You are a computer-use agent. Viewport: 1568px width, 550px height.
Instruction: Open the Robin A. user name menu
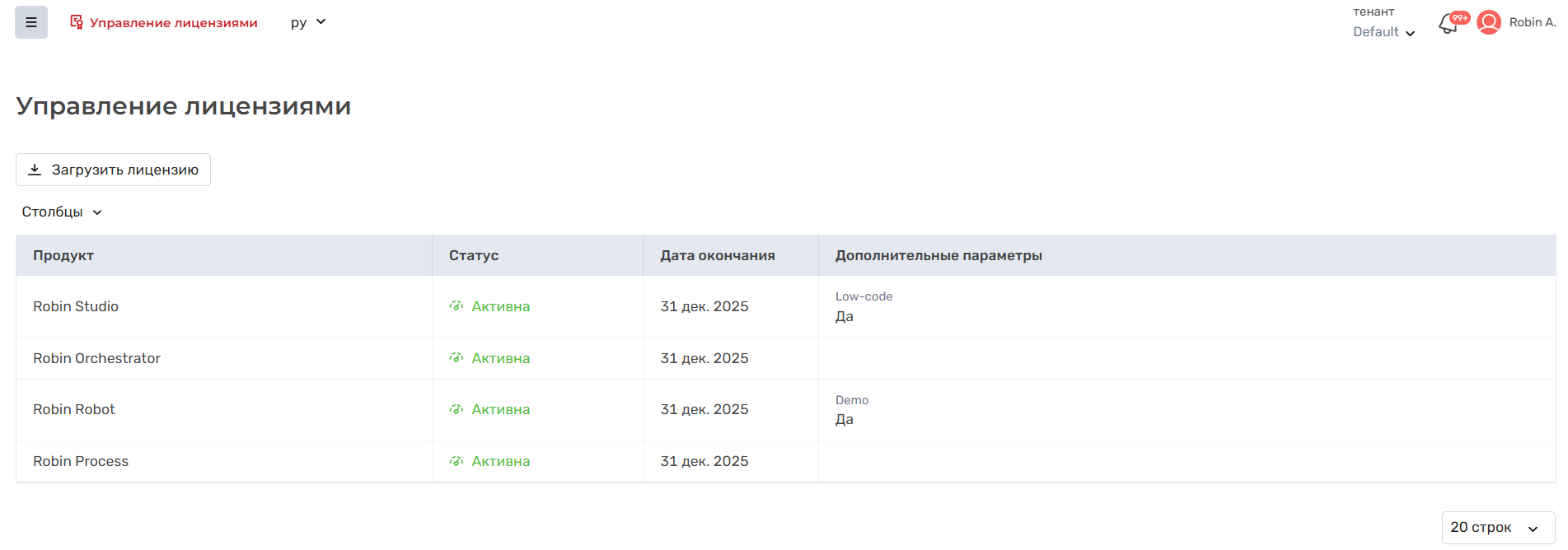coord(1532,22)
